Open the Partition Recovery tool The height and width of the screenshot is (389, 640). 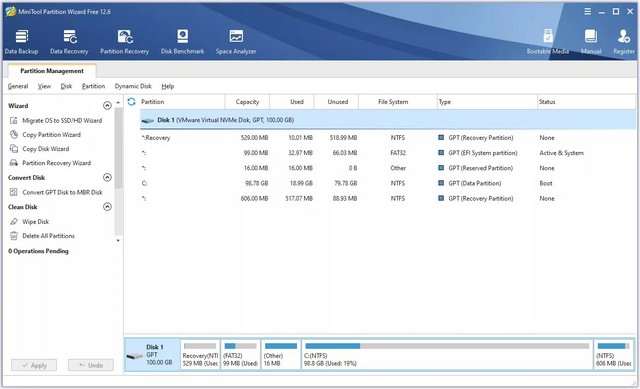(x=124, y=42)
